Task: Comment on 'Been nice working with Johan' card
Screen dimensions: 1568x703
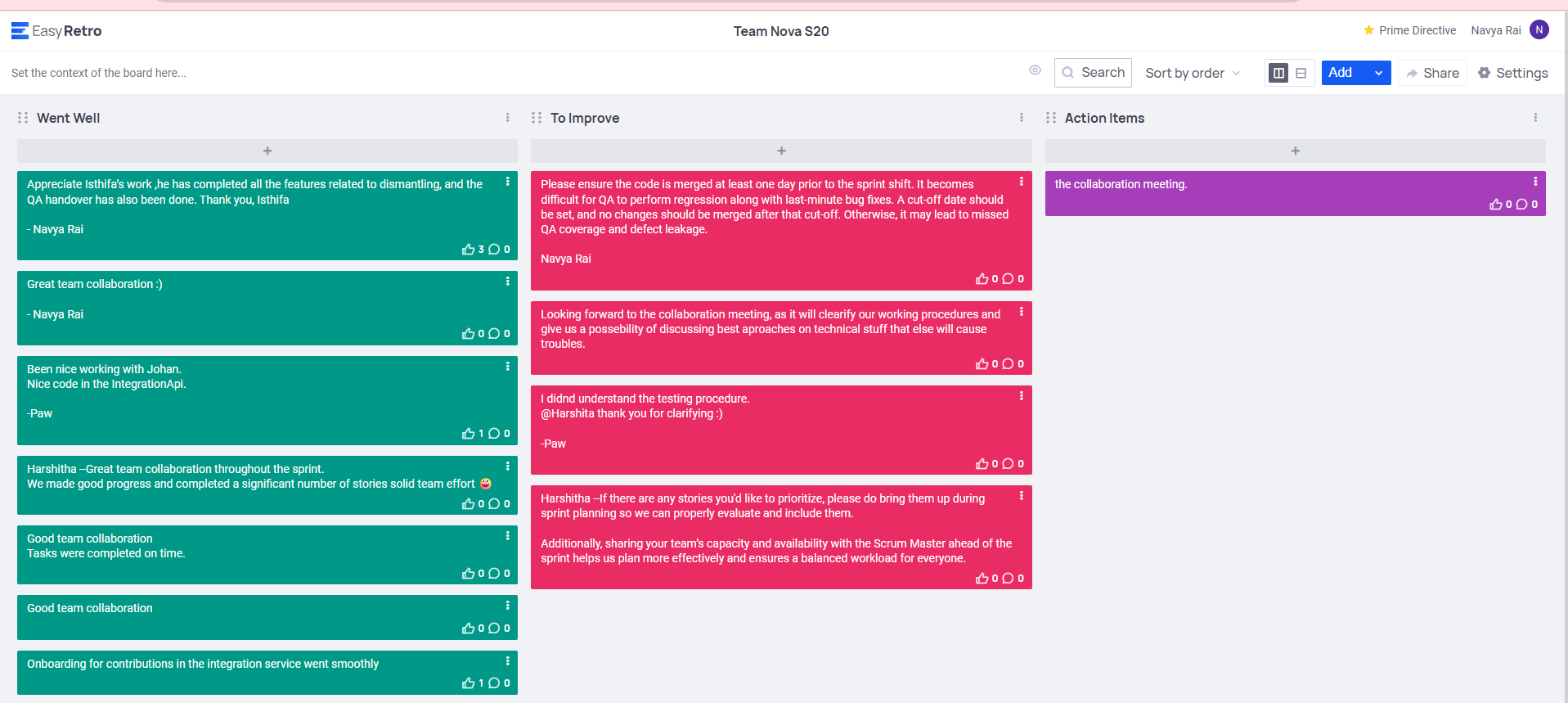Action: tap(494, 434)
